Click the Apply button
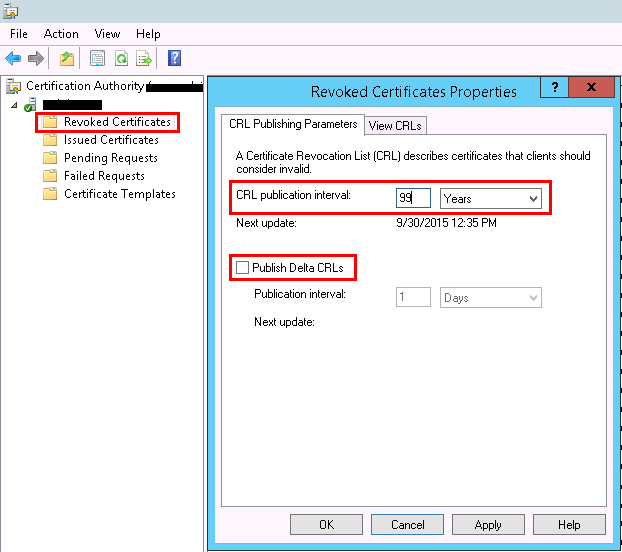This screenshot has height=552, width=622. tap(488, 524)
